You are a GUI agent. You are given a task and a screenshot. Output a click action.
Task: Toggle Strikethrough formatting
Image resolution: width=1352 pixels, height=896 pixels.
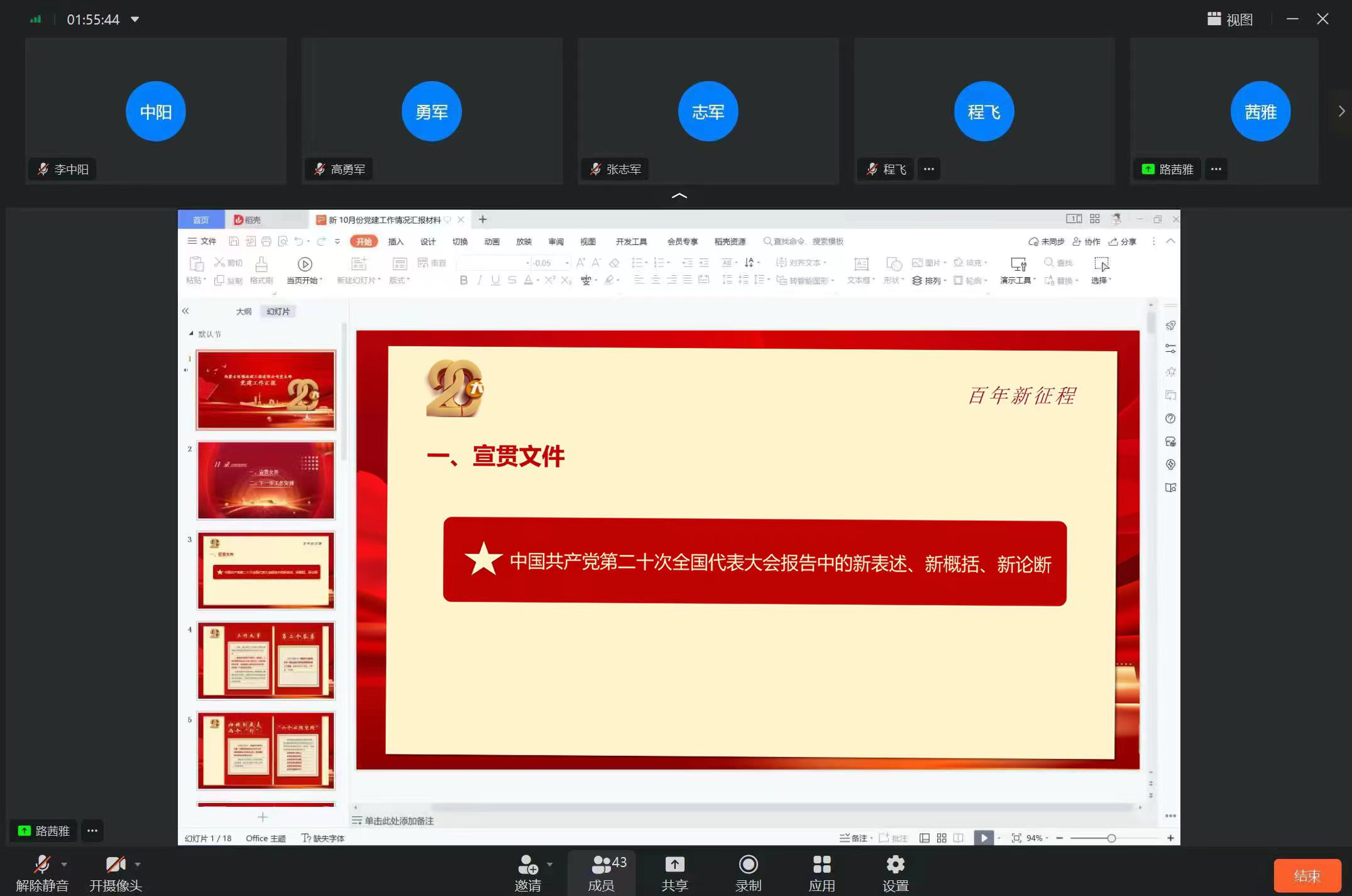tap(512, 280)
